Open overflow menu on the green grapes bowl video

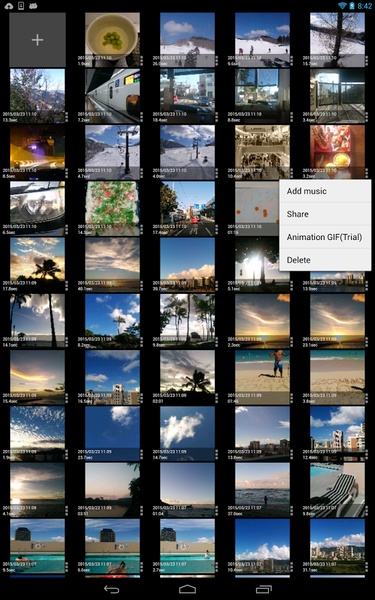coord(141,61)
